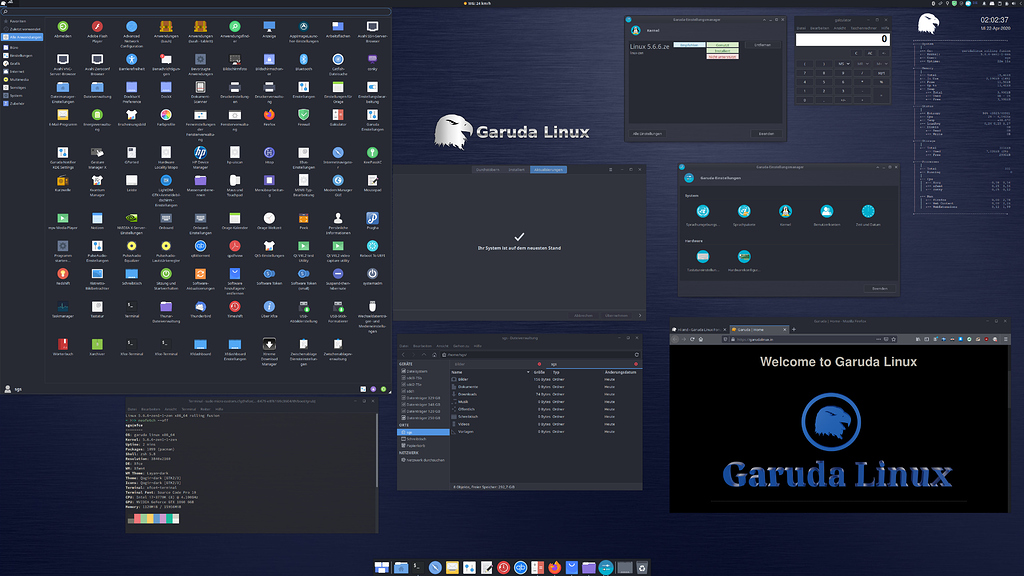Open the Kernel settings icon in Garuda Einstellungen
Image resolution: width=1024 pixels, height=576 pixels.
(x=786, y=210)
